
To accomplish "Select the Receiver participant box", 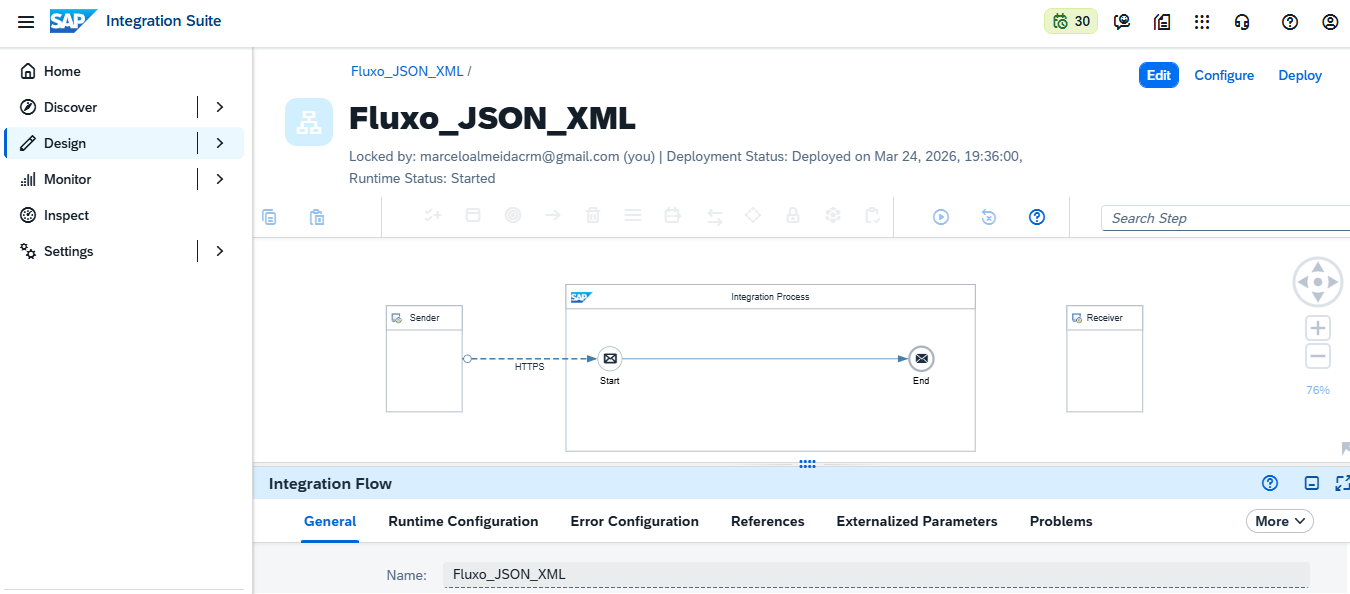I will pos(1105,359).
